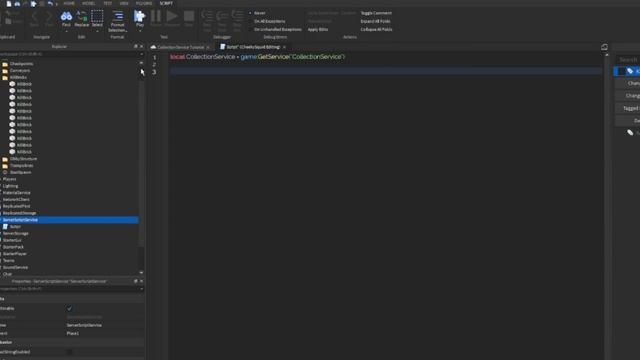Screen dimensions: 640x360
Task: Click the Resume test icon
Action: click(172, 16)
